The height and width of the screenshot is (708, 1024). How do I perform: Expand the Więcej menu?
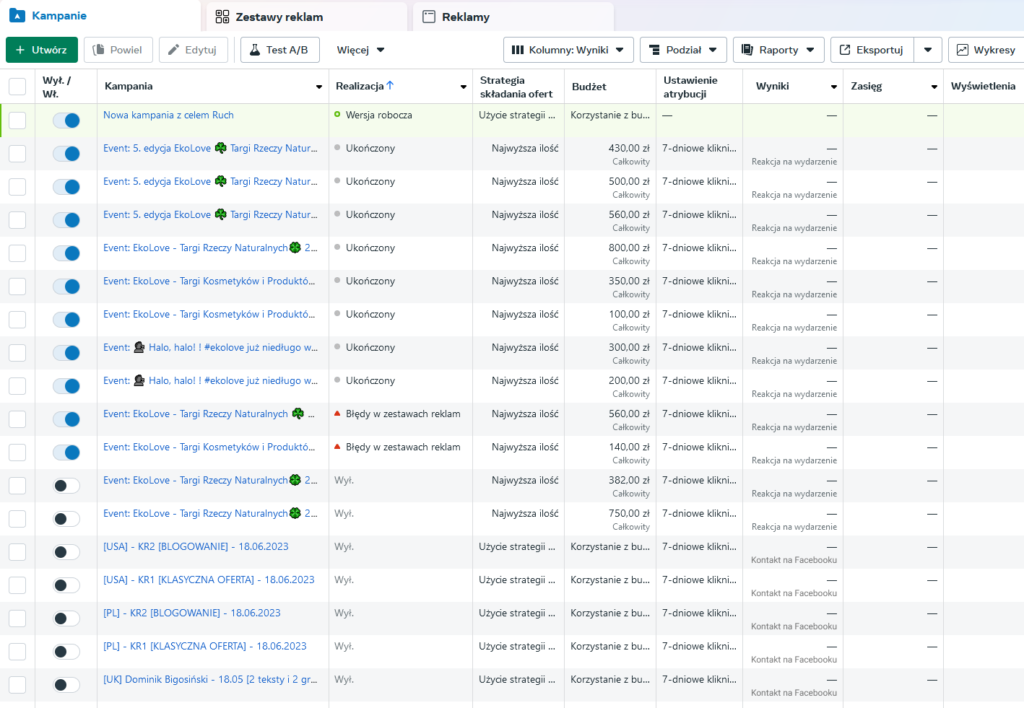click(361, 50)
